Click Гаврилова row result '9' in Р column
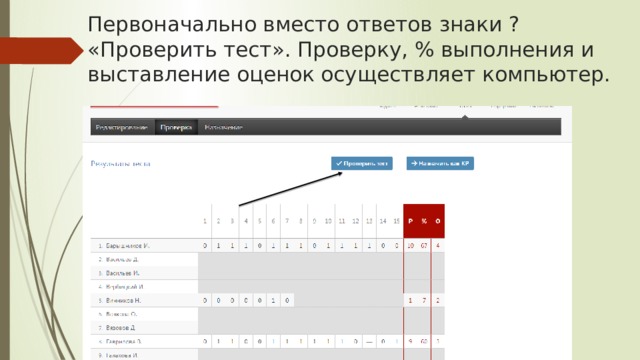 pos(410,342)
